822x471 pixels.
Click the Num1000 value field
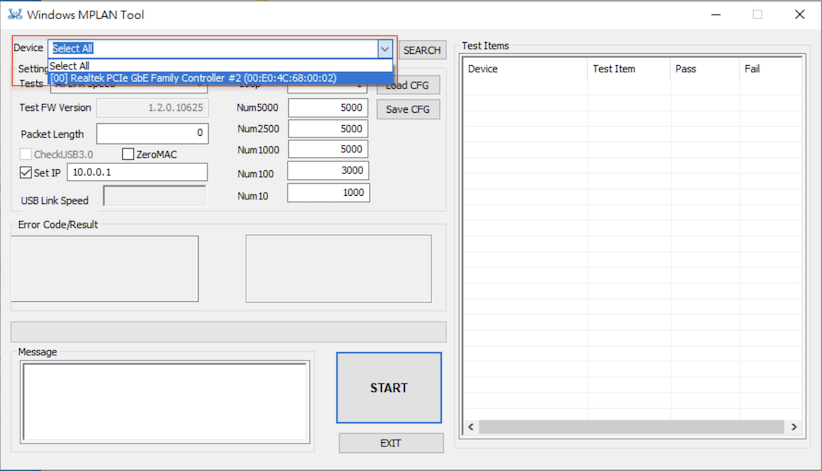(328, 149)
